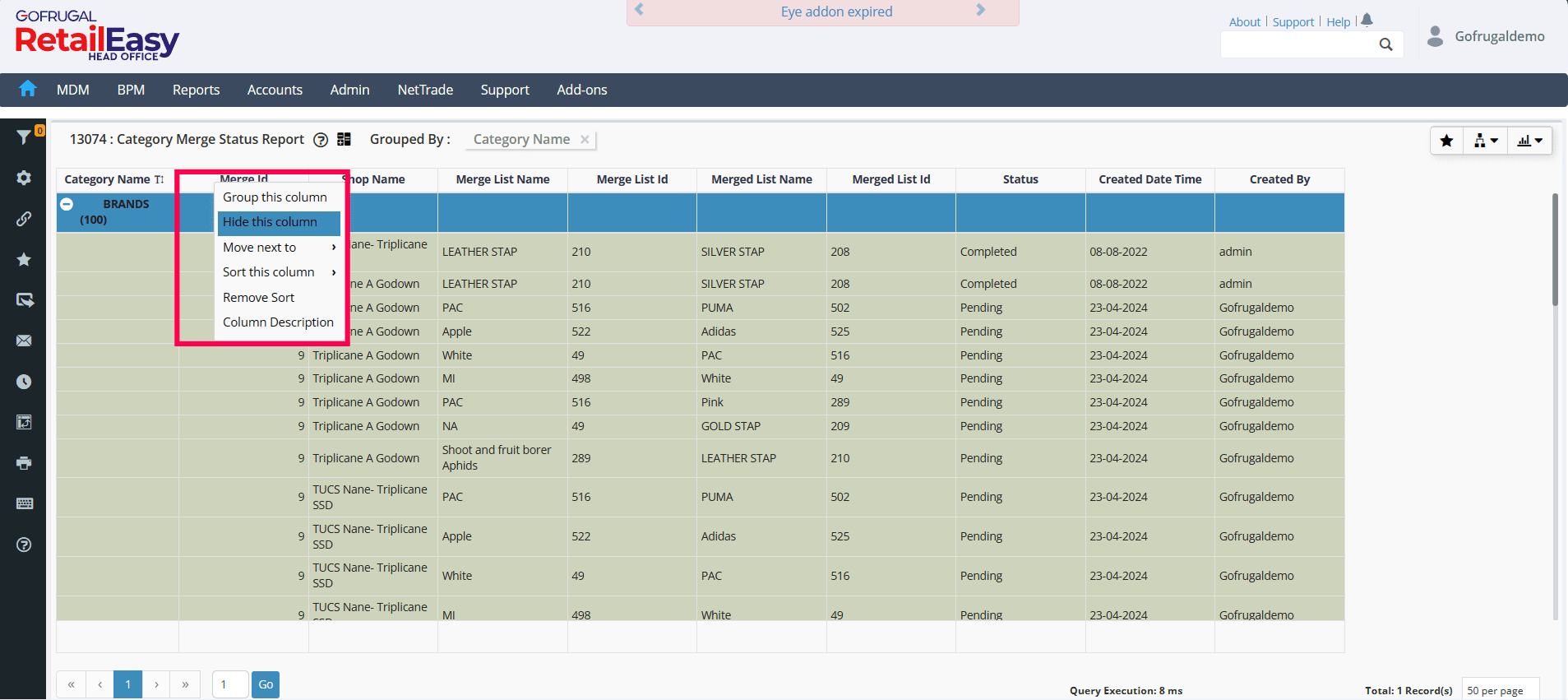Open the chart options dropdown
The image size is (1568, 700).
point(1529,141)
